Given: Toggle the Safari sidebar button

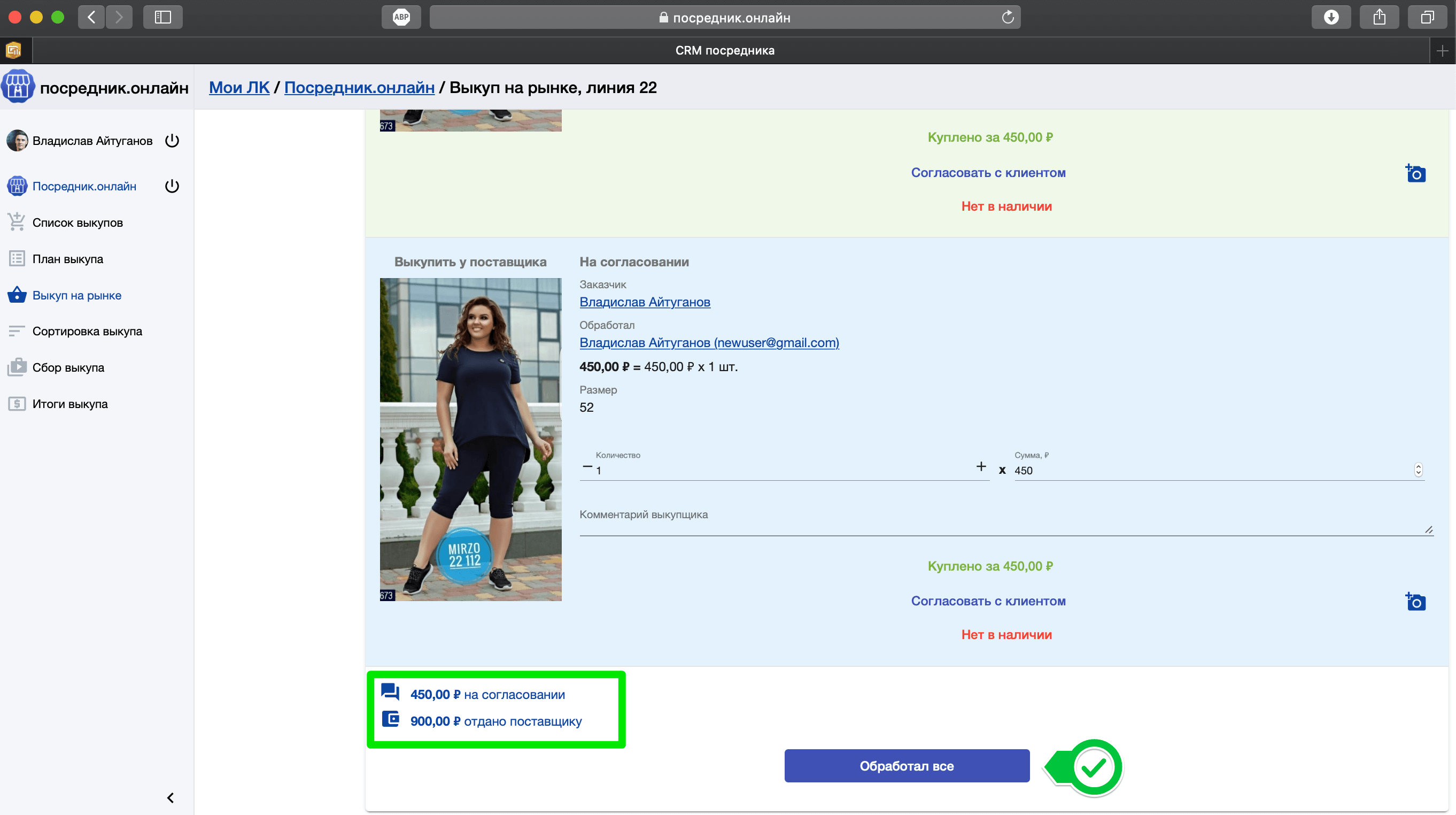Looking at the screenshot, I should point(163,17).
